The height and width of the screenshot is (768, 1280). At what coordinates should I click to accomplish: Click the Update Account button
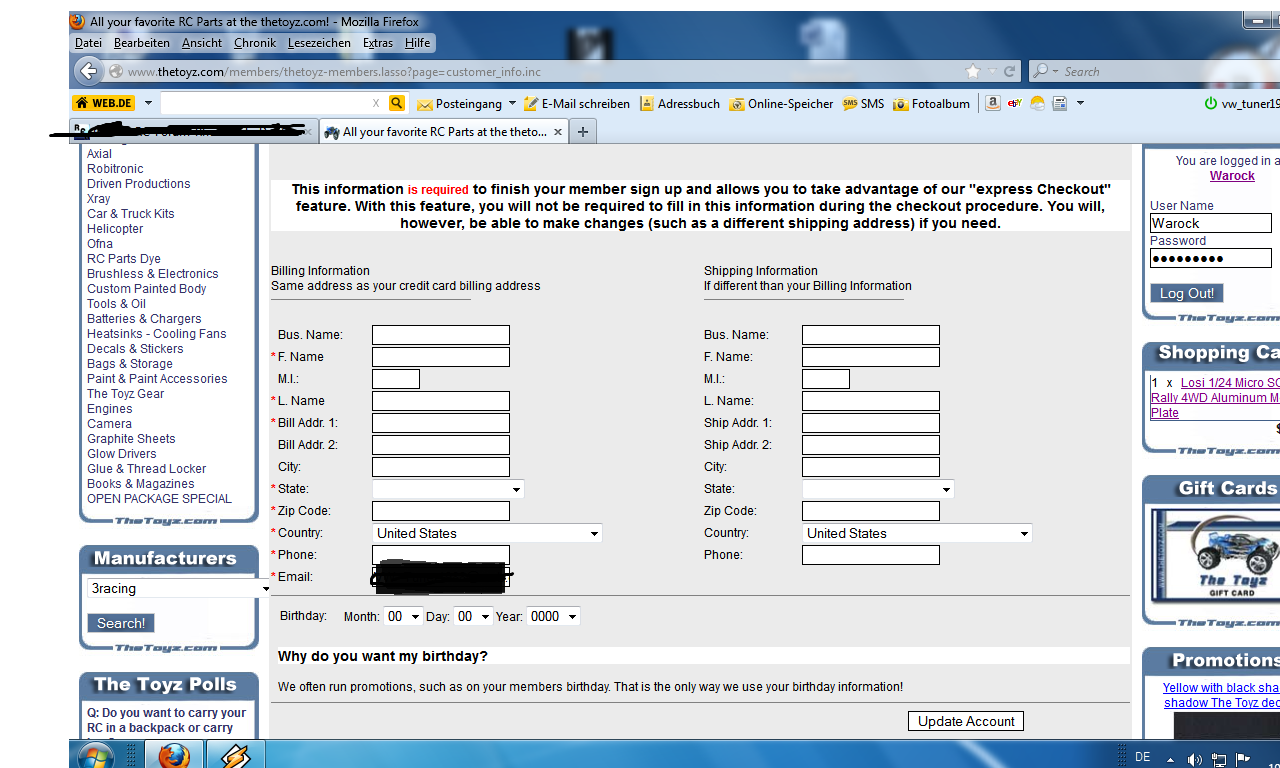click(x=965, y=721)
